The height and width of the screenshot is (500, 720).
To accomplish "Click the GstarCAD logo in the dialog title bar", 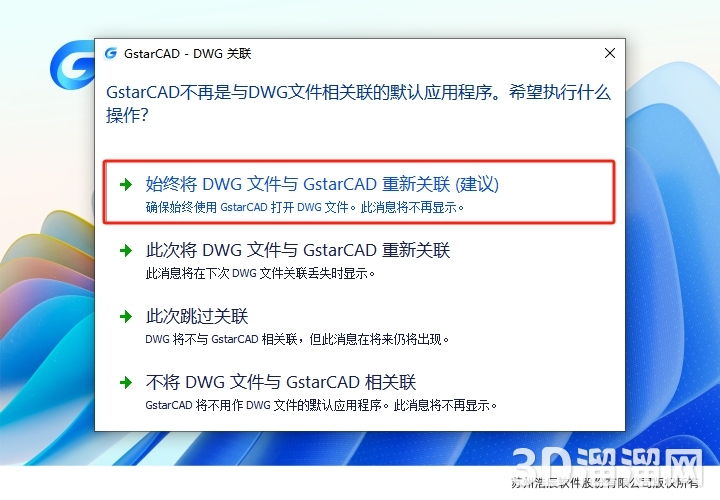I will click(111, 53).
